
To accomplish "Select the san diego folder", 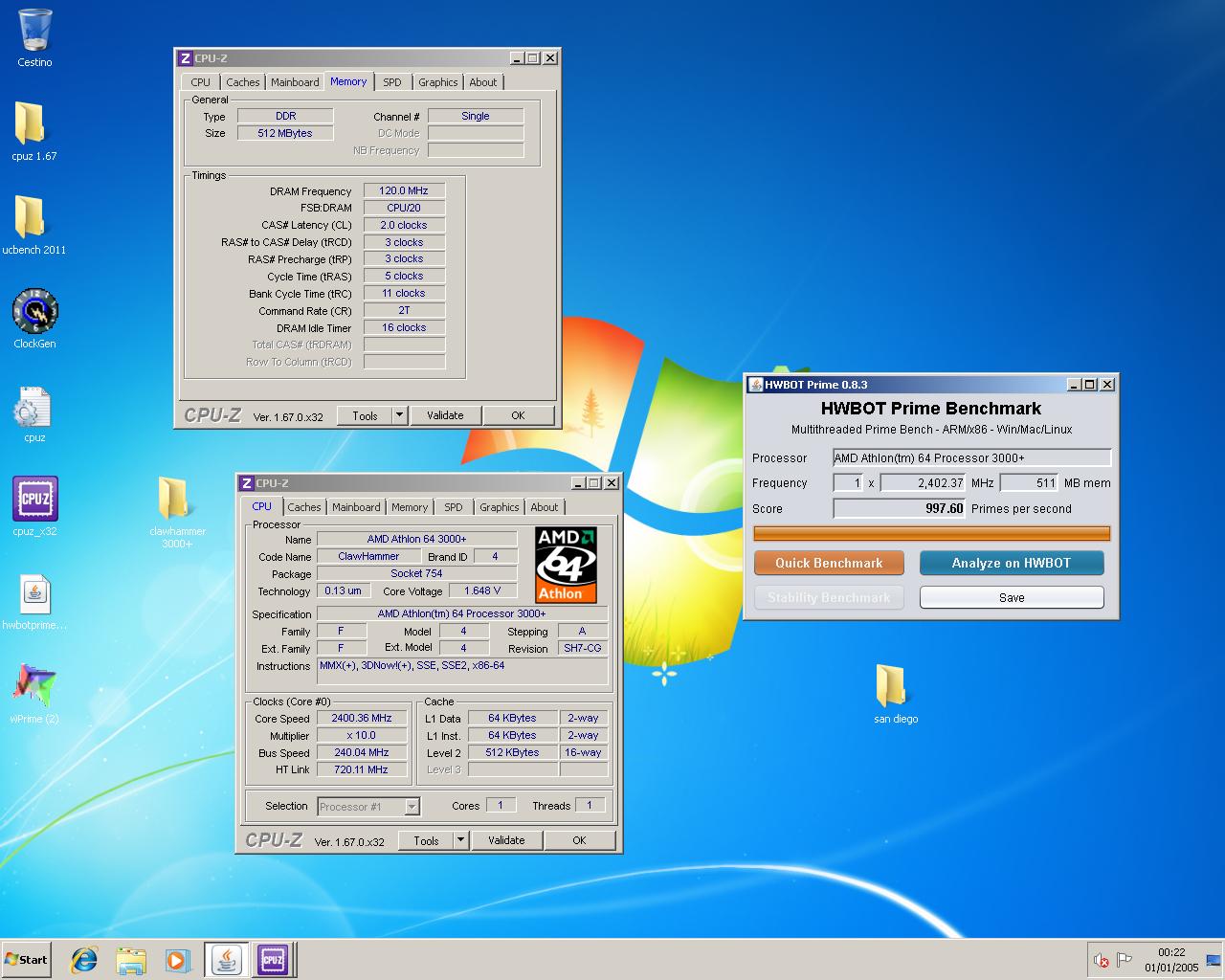I will 892,686.
